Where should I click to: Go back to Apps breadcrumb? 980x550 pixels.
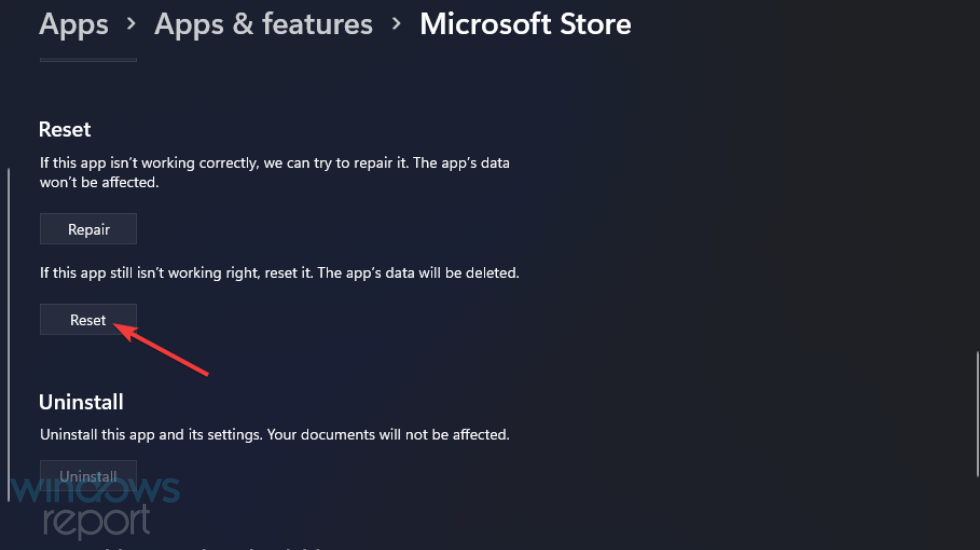pyautogui.click(x=74, y=25)
